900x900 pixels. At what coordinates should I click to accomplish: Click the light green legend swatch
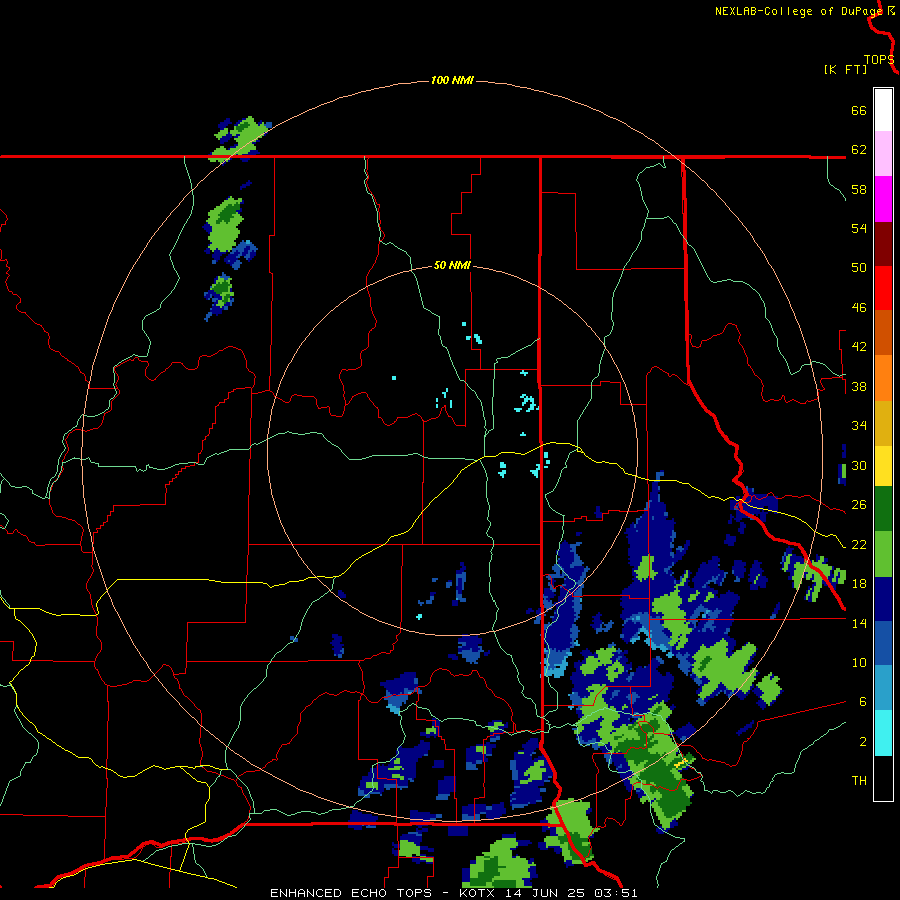click(x=883, y=554)
